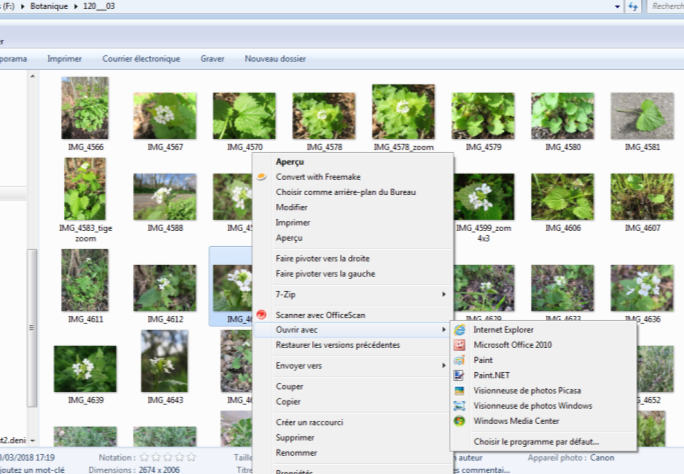This screenshot has width=684, height=474.
Task: Click the Convert with Freemake icon
Action: 263,177
